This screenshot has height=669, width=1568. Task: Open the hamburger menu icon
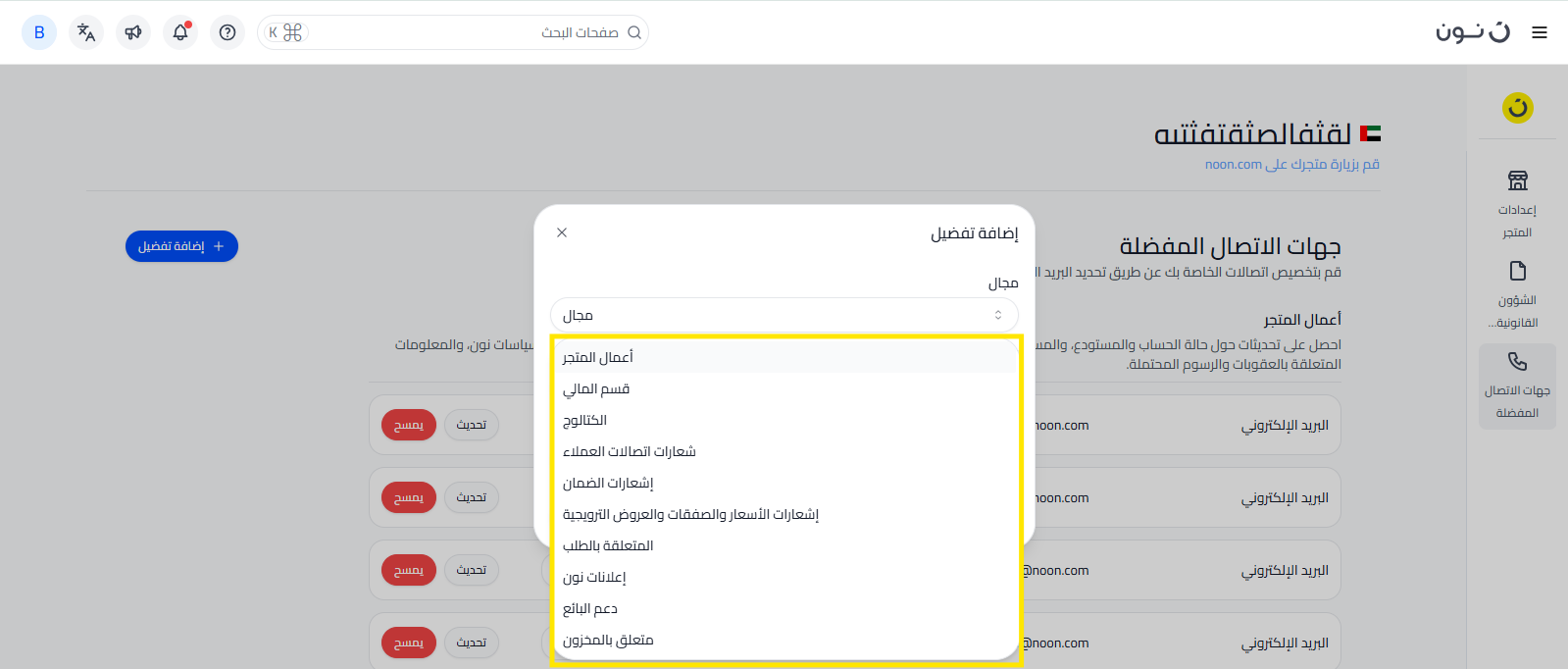[x=1540, y=32]
